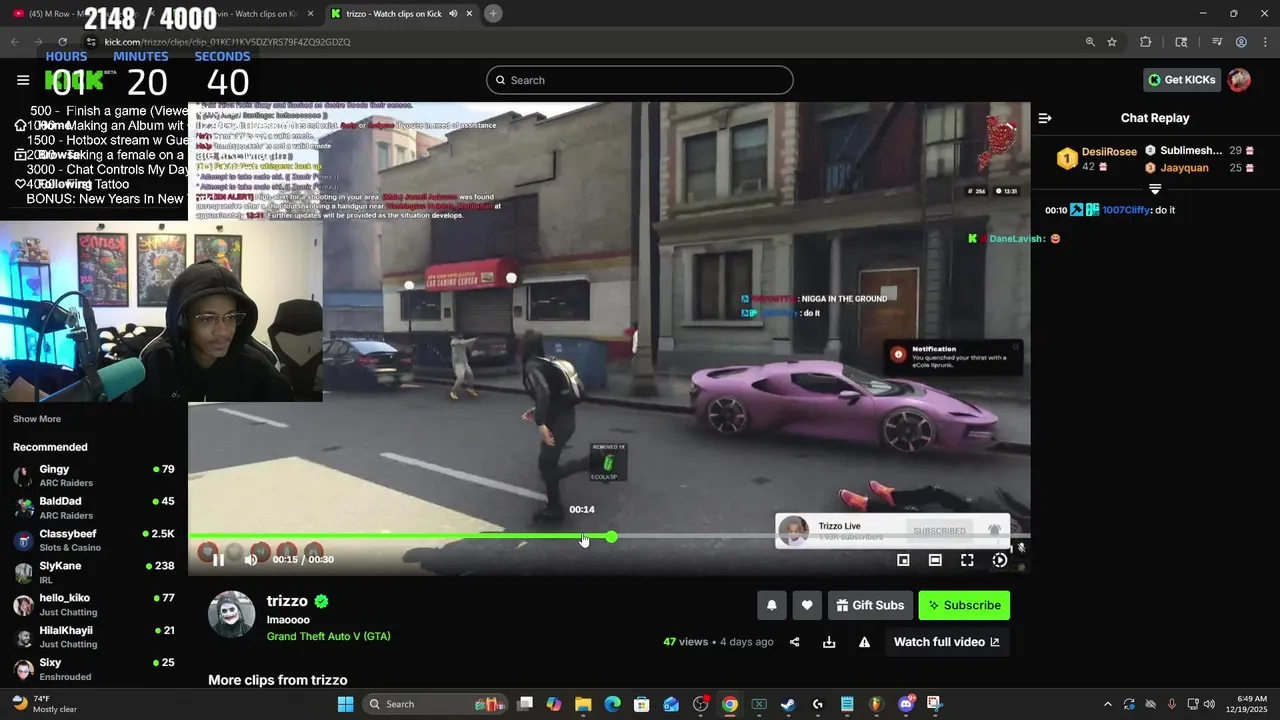Viewport: 1280px width, 720px height.
Task: Click the progress bar playhead knob
Action: click(611, 537)
